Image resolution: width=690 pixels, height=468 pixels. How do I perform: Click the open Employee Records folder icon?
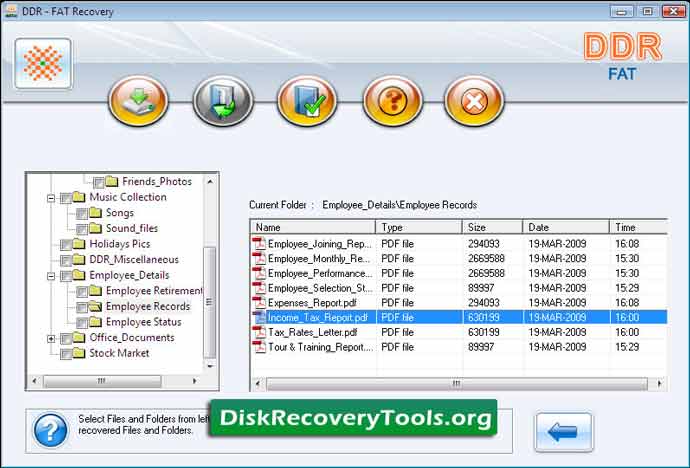pos(95,306)
